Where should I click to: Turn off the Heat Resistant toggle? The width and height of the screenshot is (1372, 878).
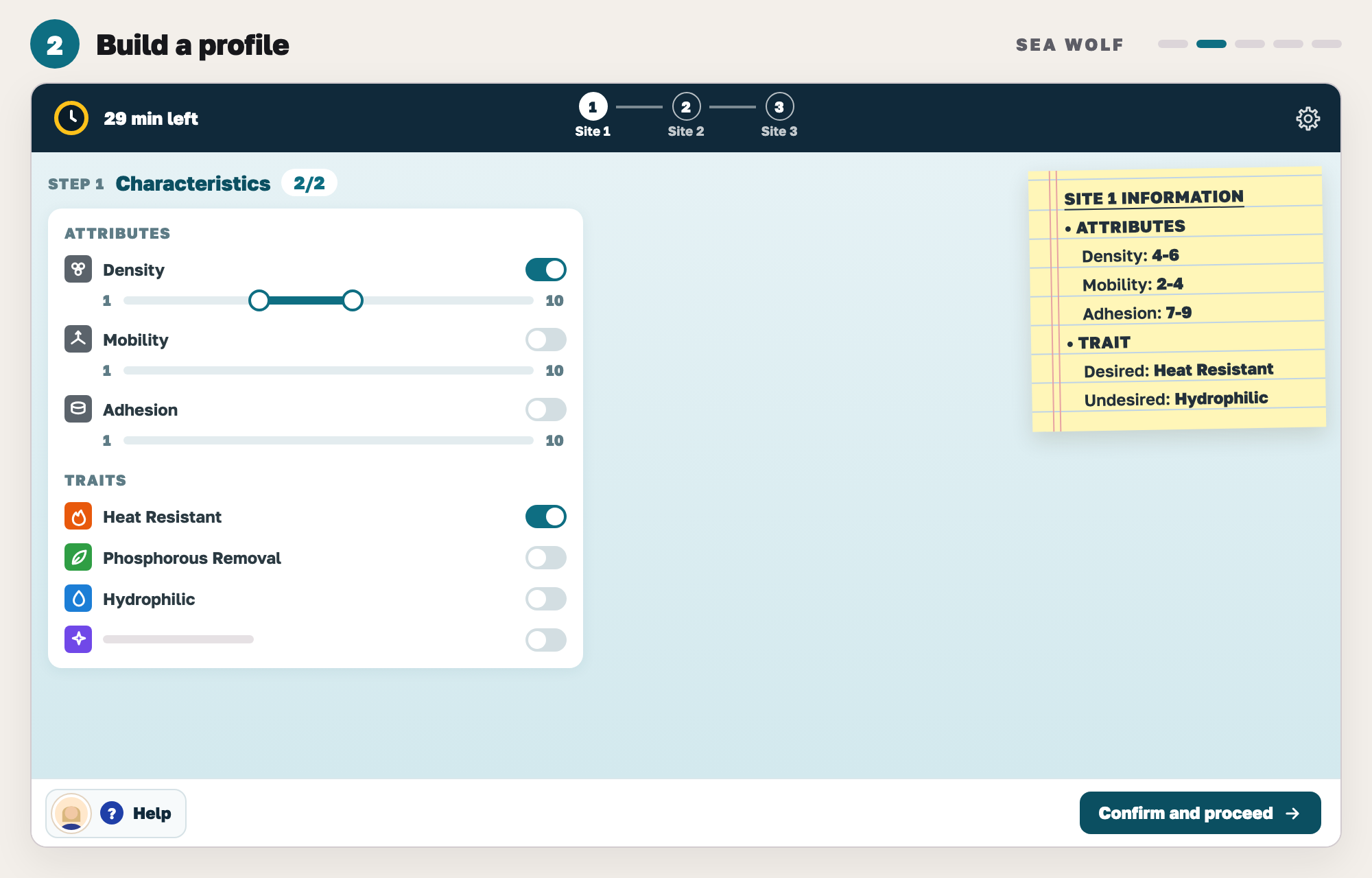point(546,517)
